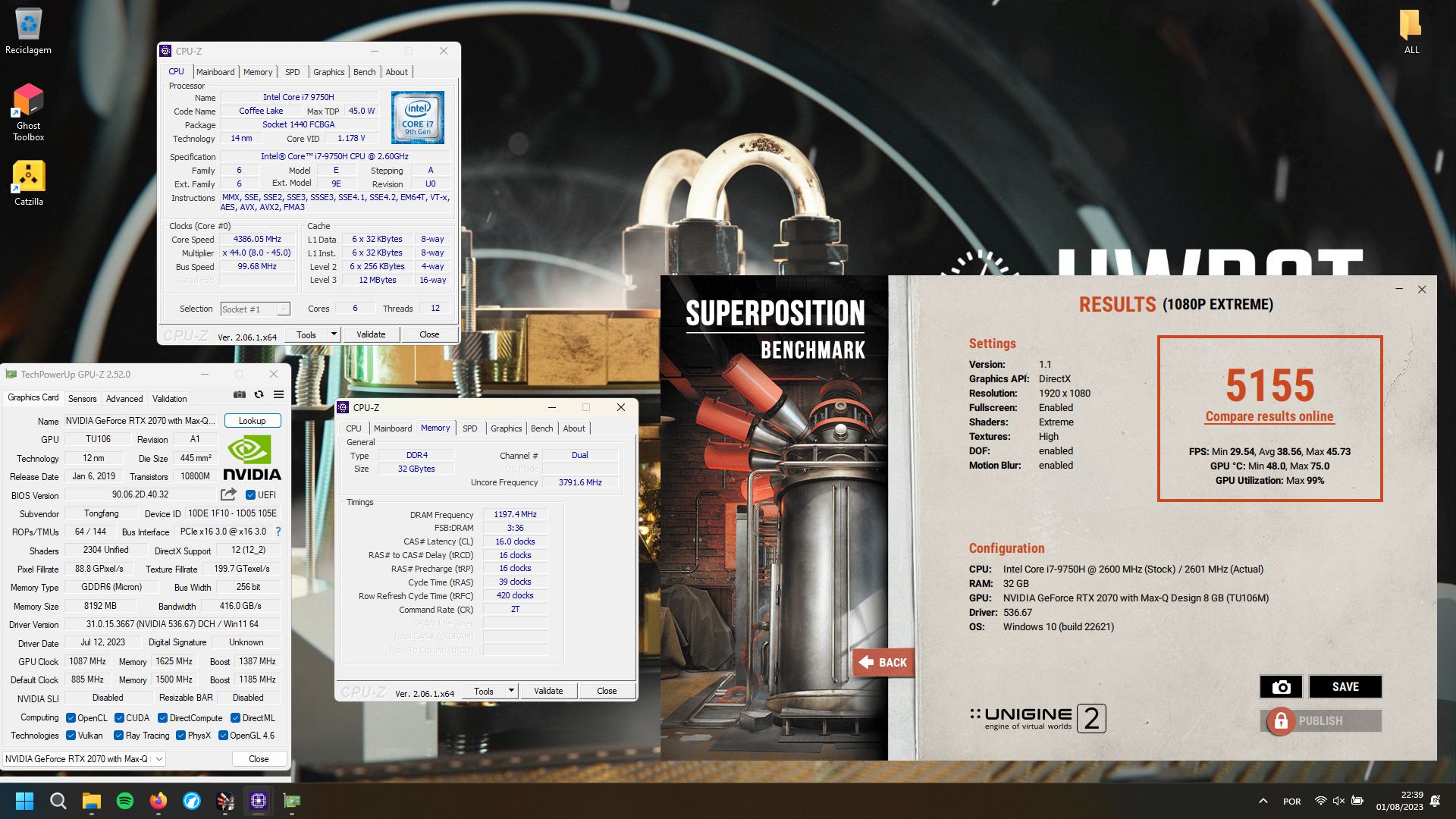
Task: Click Close in the CPU-Z Memory window
Action: 607,691
